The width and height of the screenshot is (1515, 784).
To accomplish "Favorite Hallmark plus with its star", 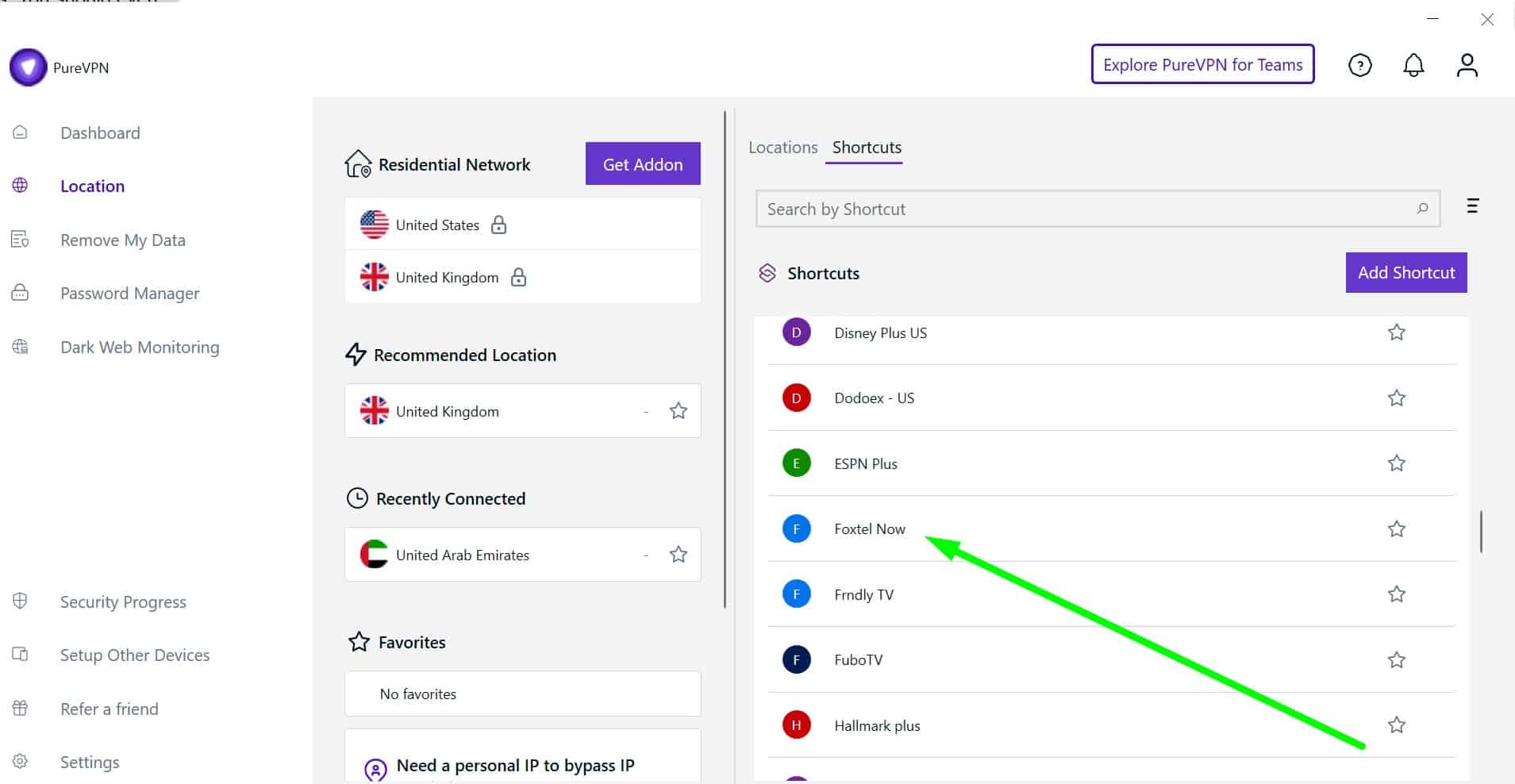I will [1397, 725].
